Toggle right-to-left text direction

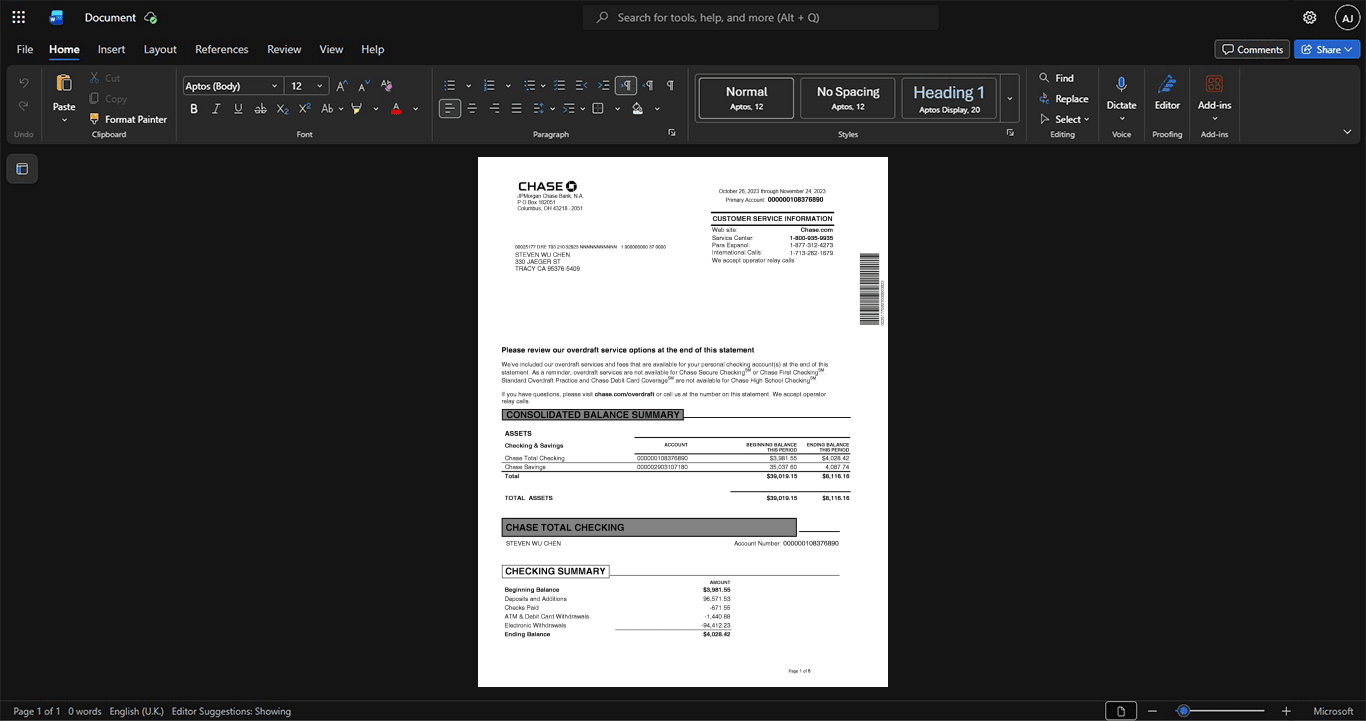point(648,86)
